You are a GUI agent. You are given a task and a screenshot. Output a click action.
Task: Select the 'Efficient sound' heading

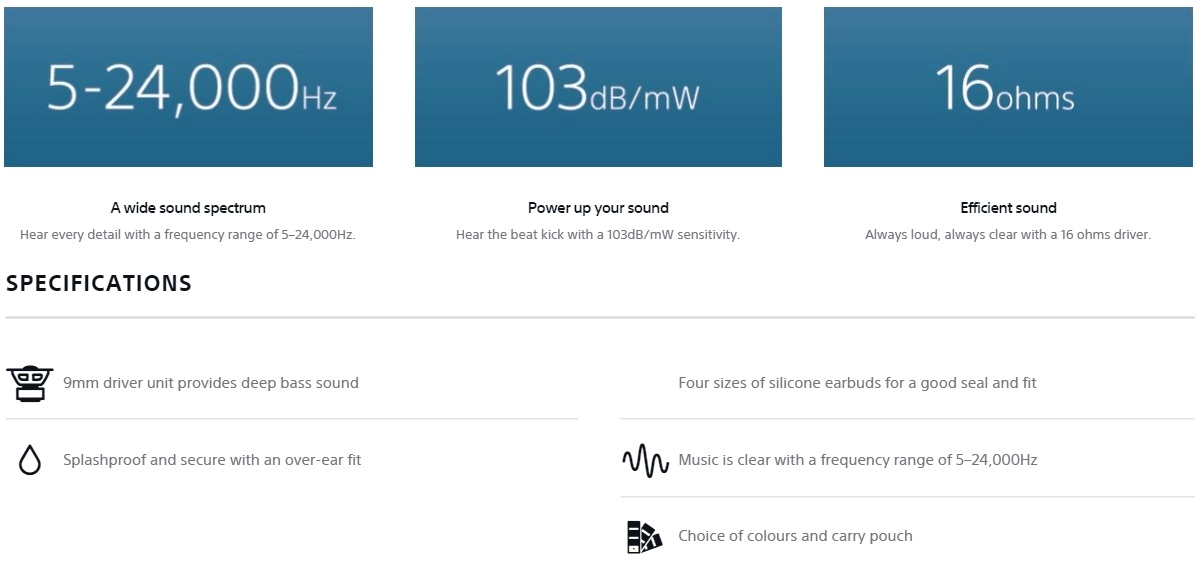1008,208
